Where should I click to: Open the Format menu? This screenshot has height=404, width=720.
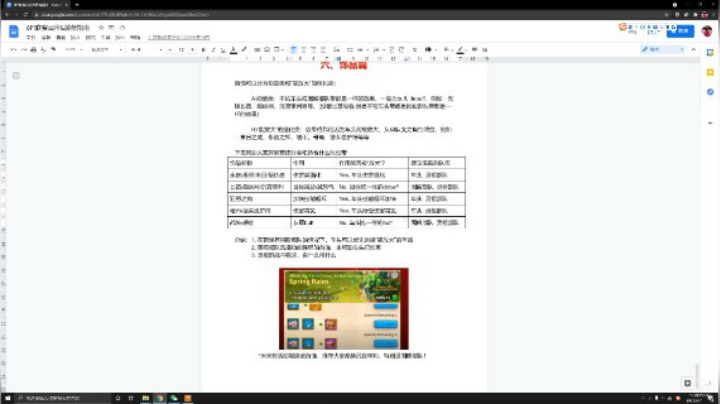pos(90,38)
